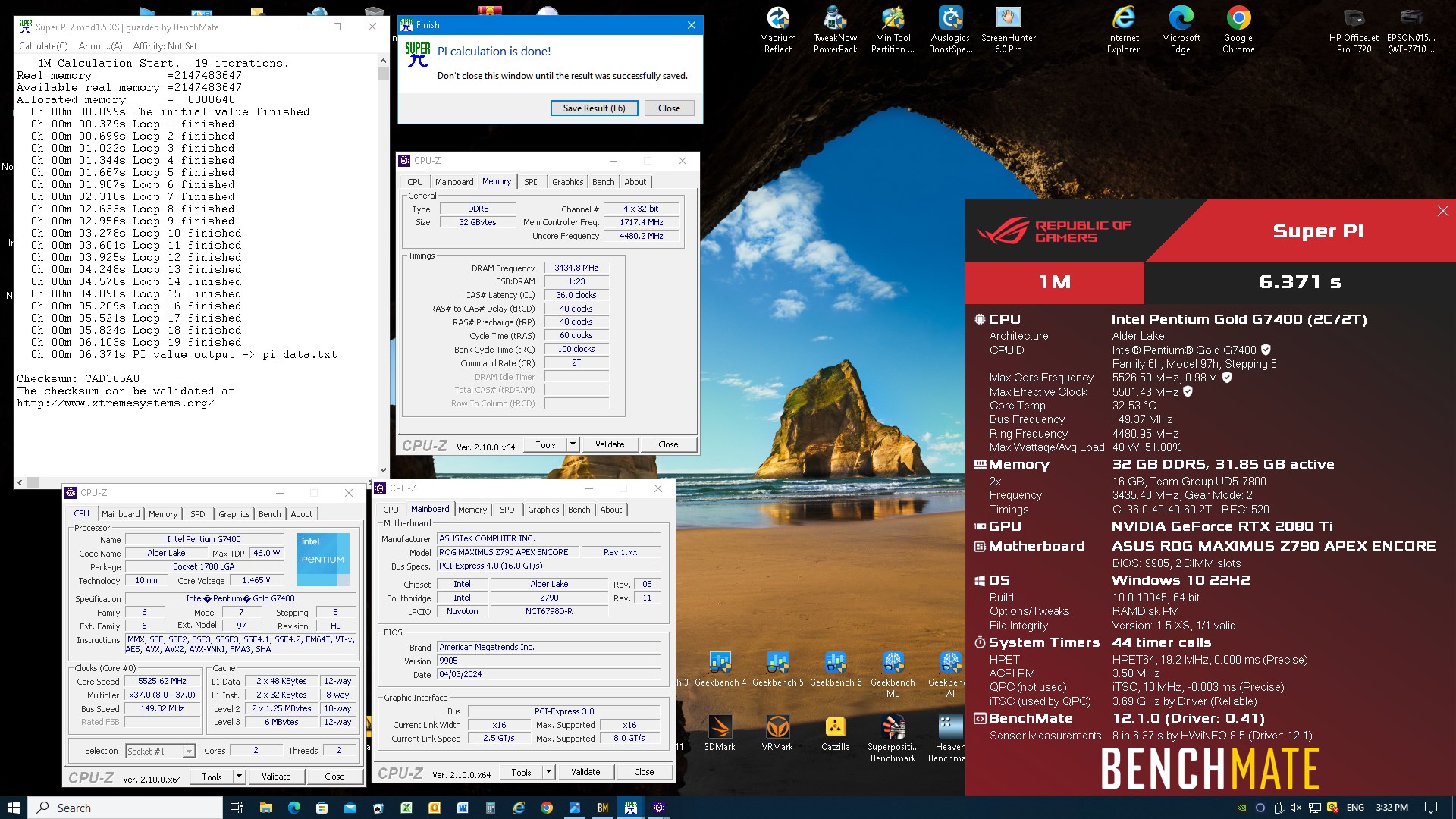Click Super PI vertical scrollbar thumb
Image resolution: width=1456 pixels, height=819 pixels.
pyautogui.click(x=383, y=74)
